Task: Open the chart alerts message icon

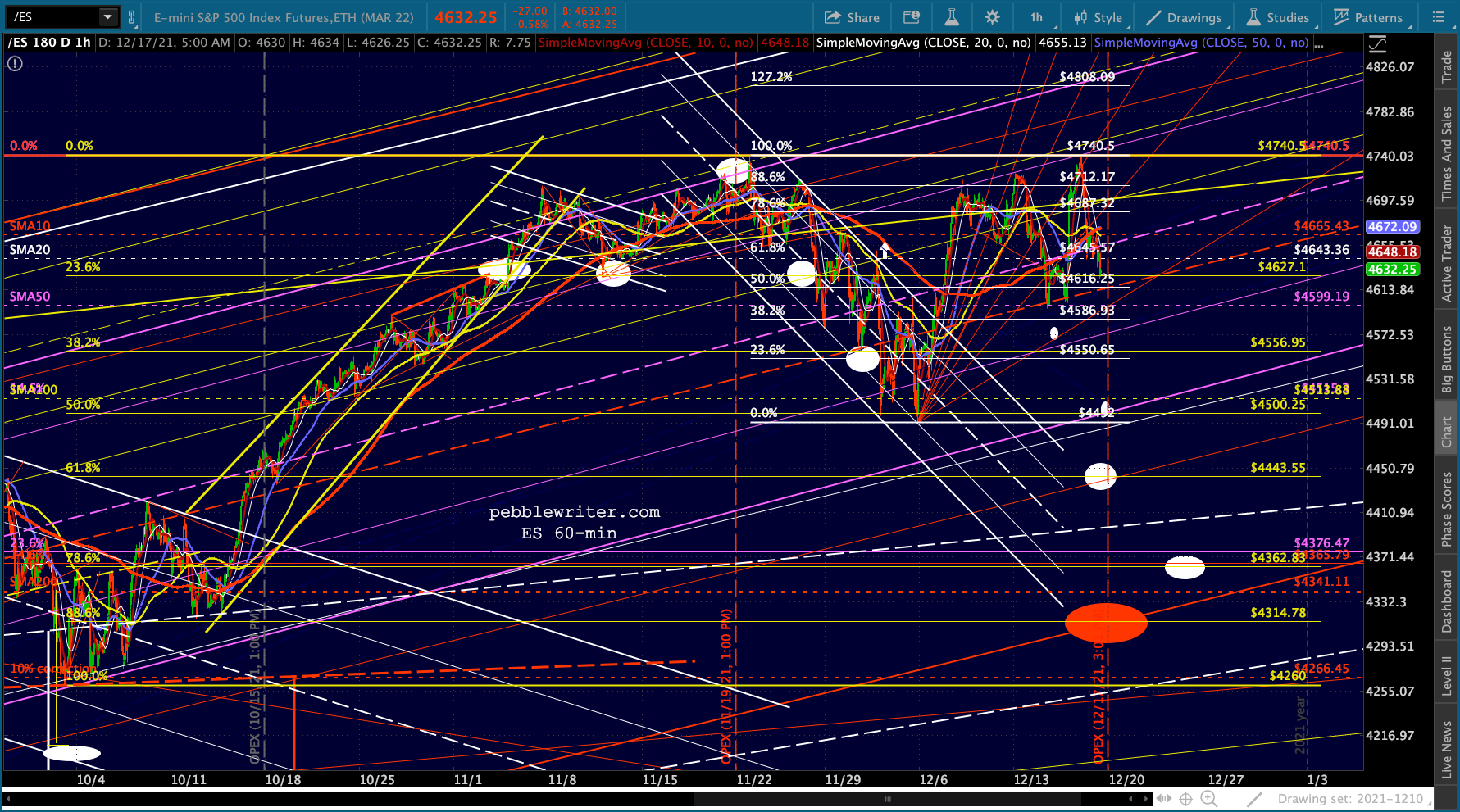Action: tap(911, 17)
